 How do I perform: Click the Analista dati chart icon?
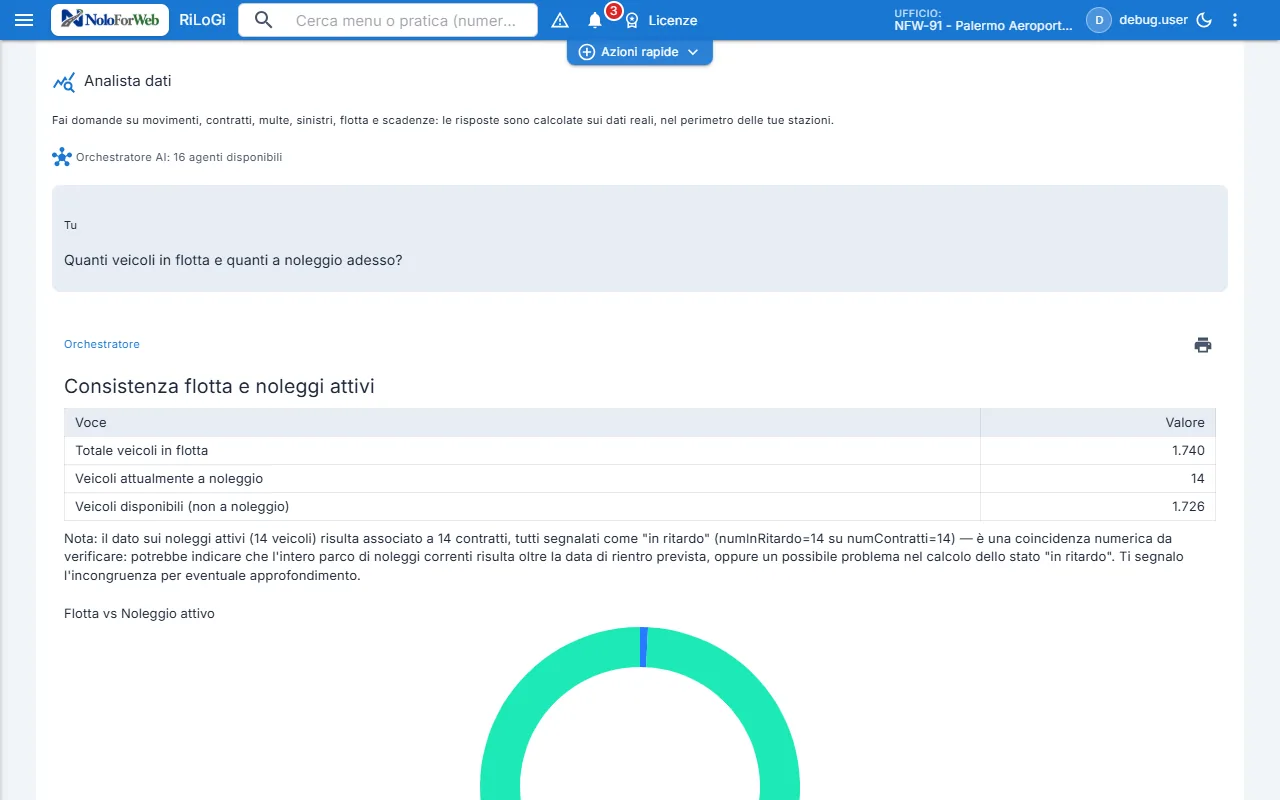point(64,82)
